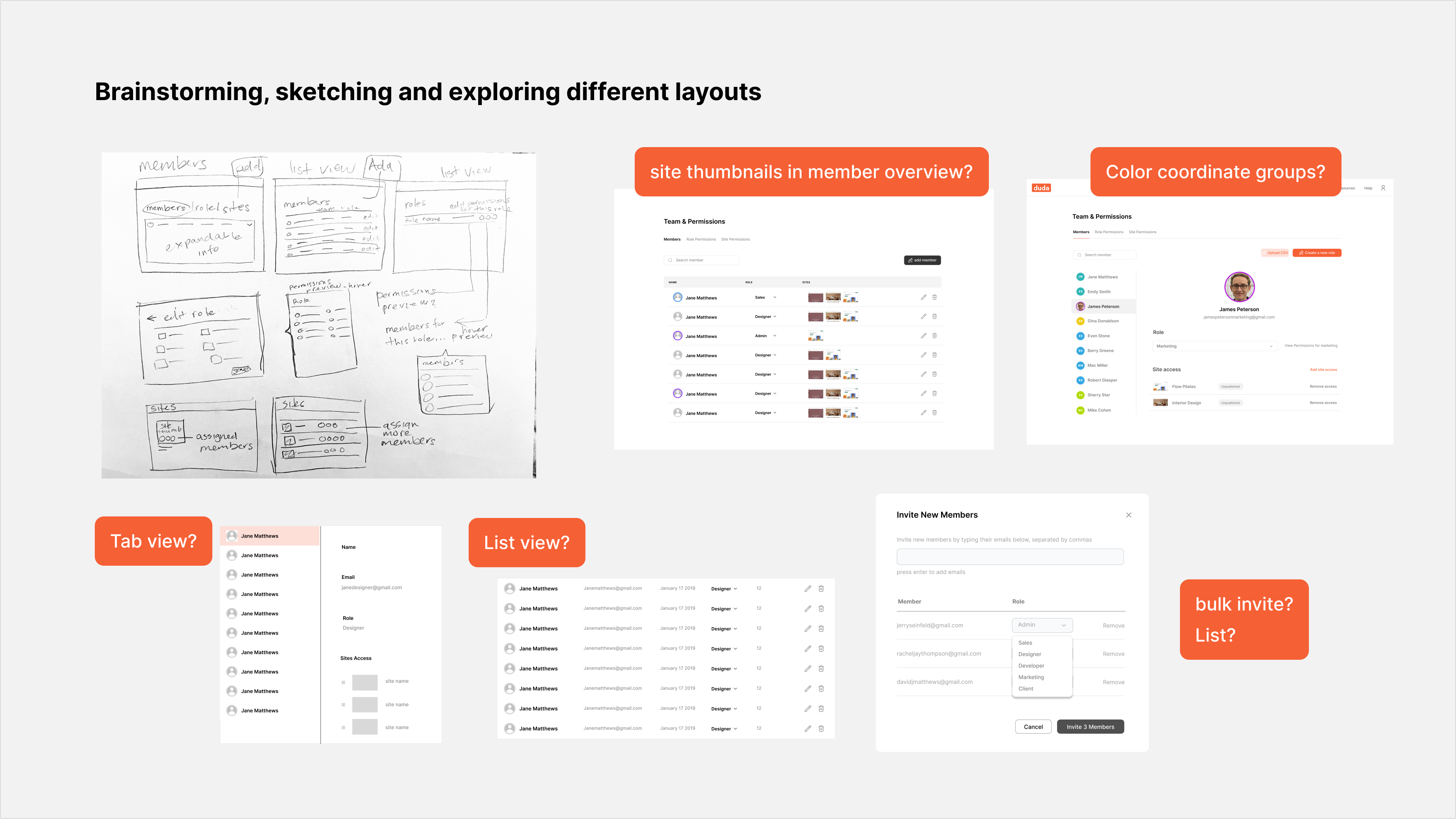The width and height of the screenshot is (1456, 819).
Task: Click the Upload CSV button
Action: (1274, 253)
